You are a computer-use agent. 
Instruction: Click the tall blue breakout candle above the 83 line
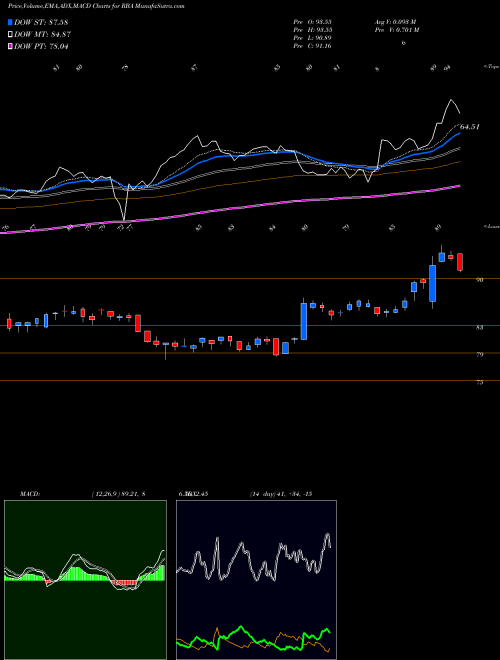tap(303, 321)
